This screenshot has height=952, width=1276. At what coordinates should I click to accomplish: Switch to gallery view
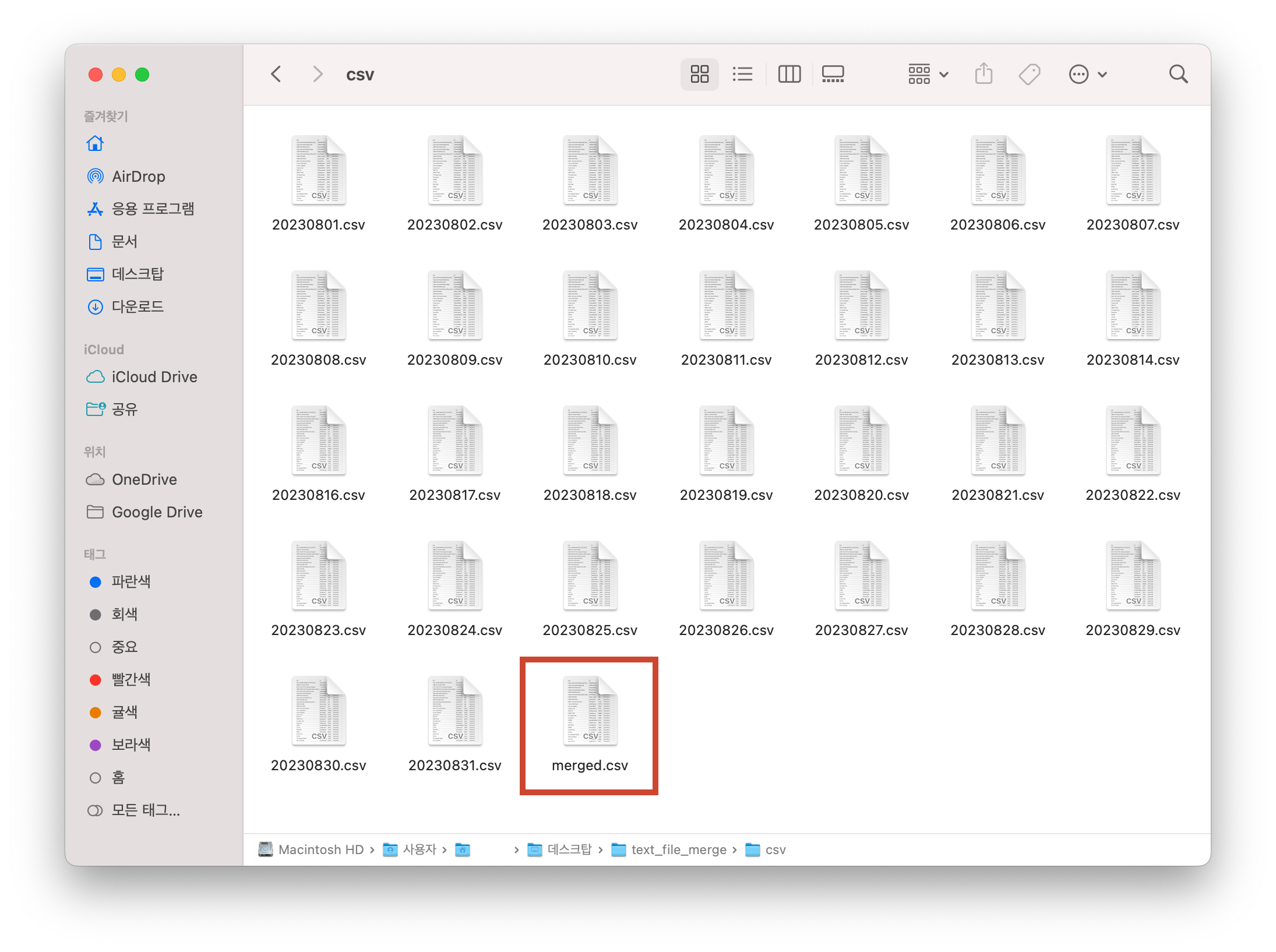[x=833, y=74]
